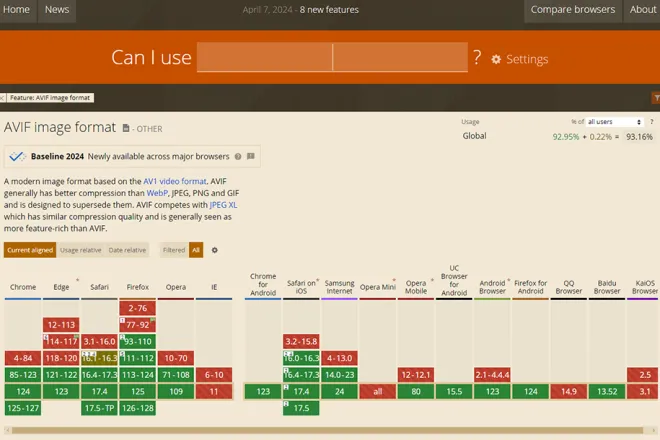Click QQ Browser header
Viewport: 660px width, 440px height.
click(x=569, y=287)
